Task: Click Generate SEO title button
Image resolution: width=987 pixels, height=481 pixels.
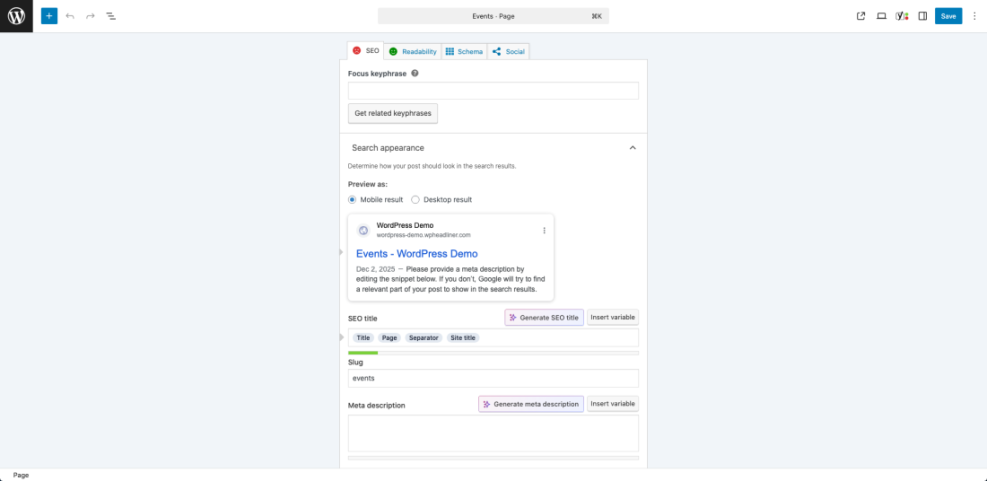Action: tap(544, 317)
